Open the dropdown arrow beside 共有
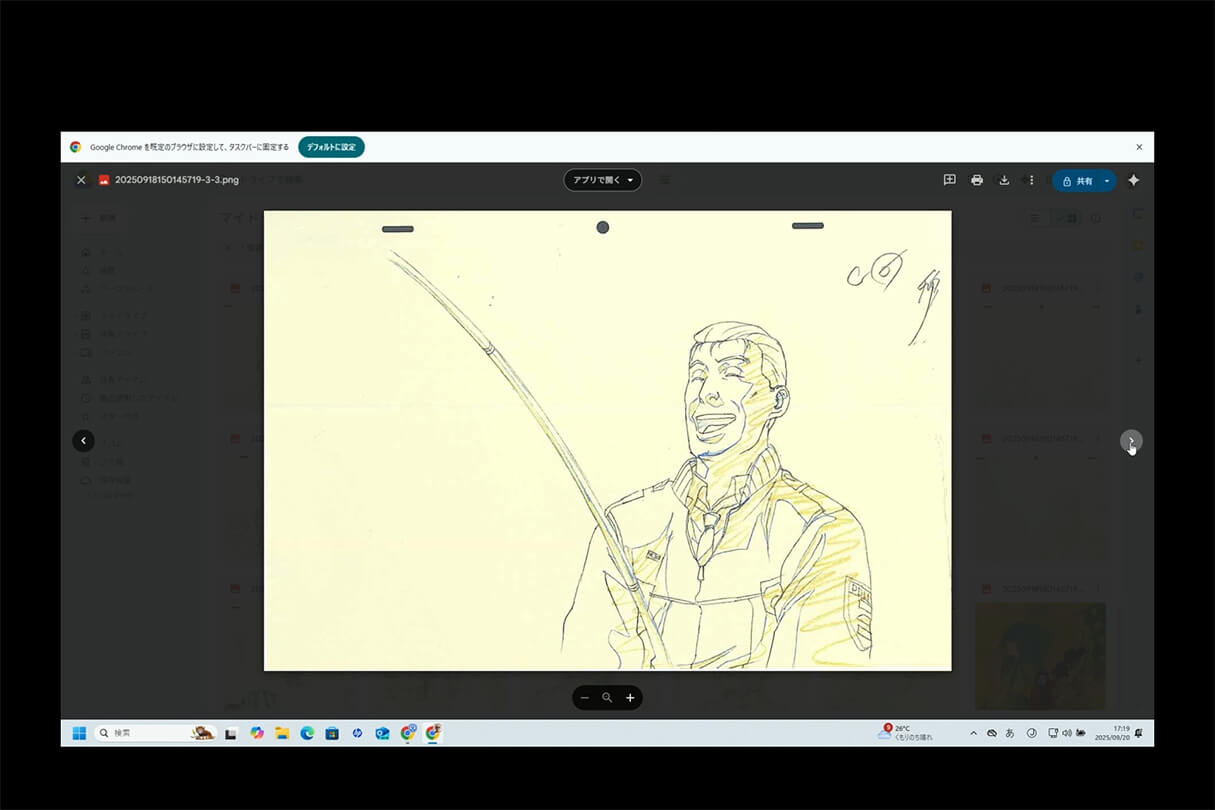Image resolution: width=1215 pixels, height=810 pixels. [x=1106, y=181]
